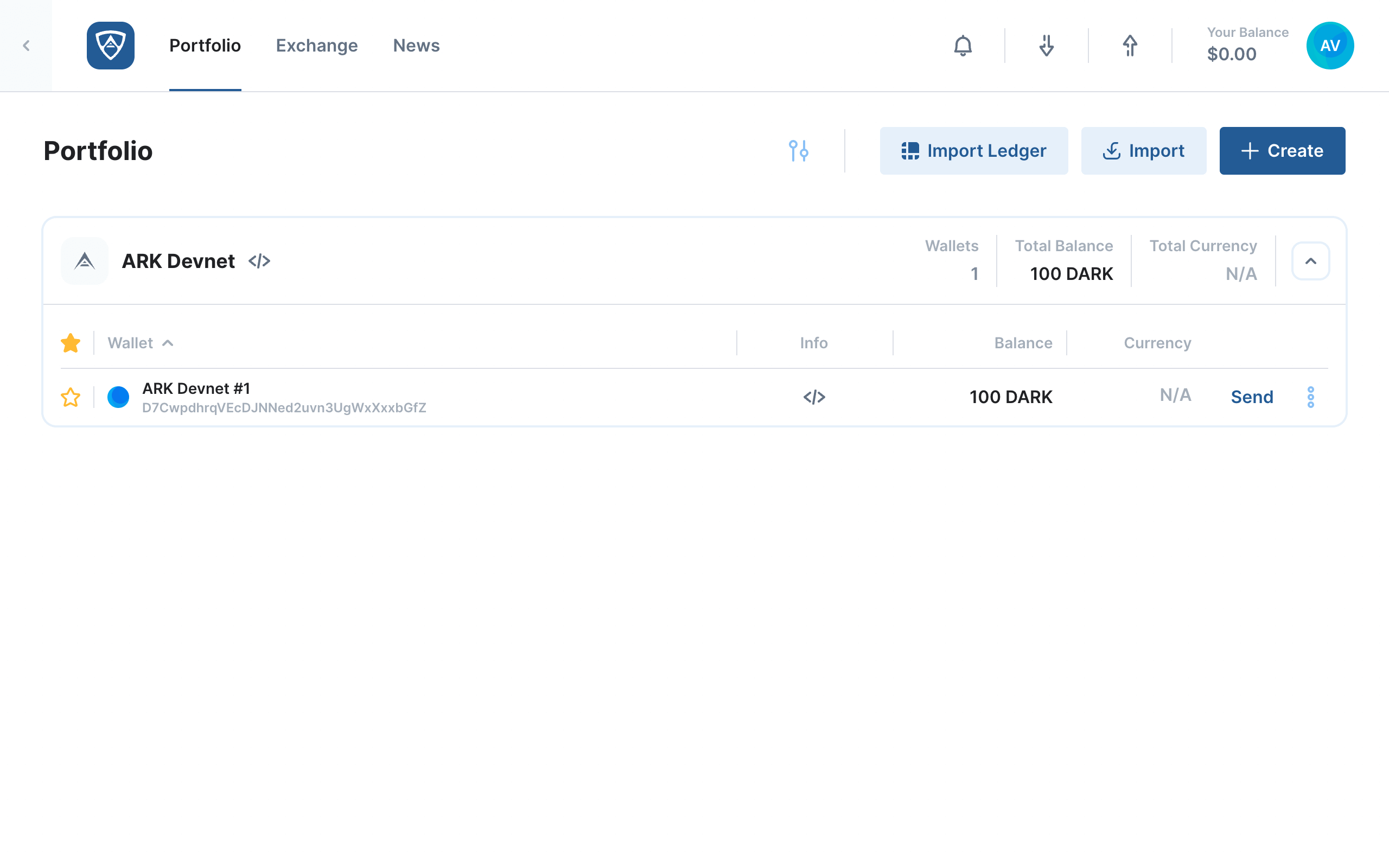This screenshot has height=868, width=1389.
Task: Sort by the Wallet column header
Action: coord(141,343)
